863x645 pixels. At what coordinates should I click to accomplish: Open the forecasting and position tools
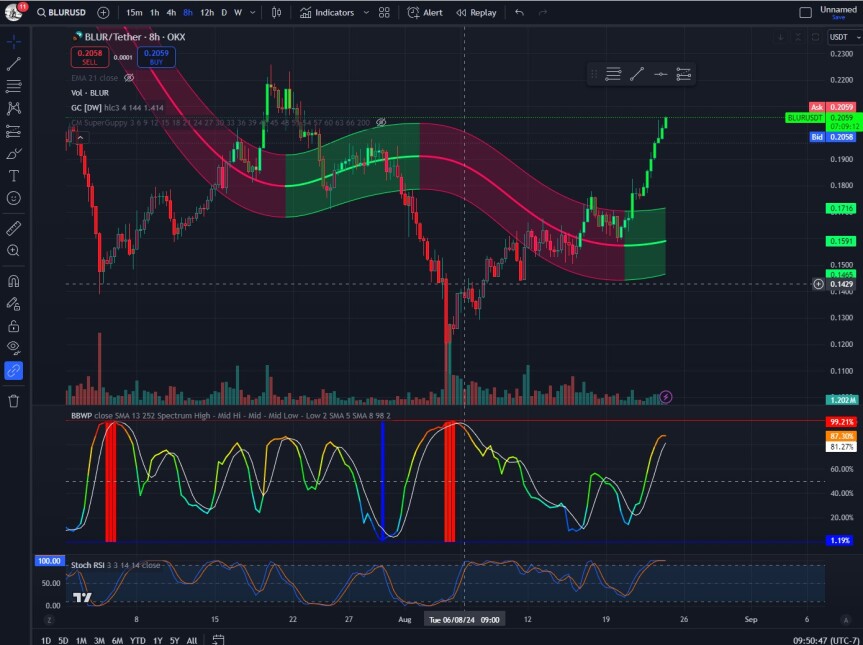14,131
